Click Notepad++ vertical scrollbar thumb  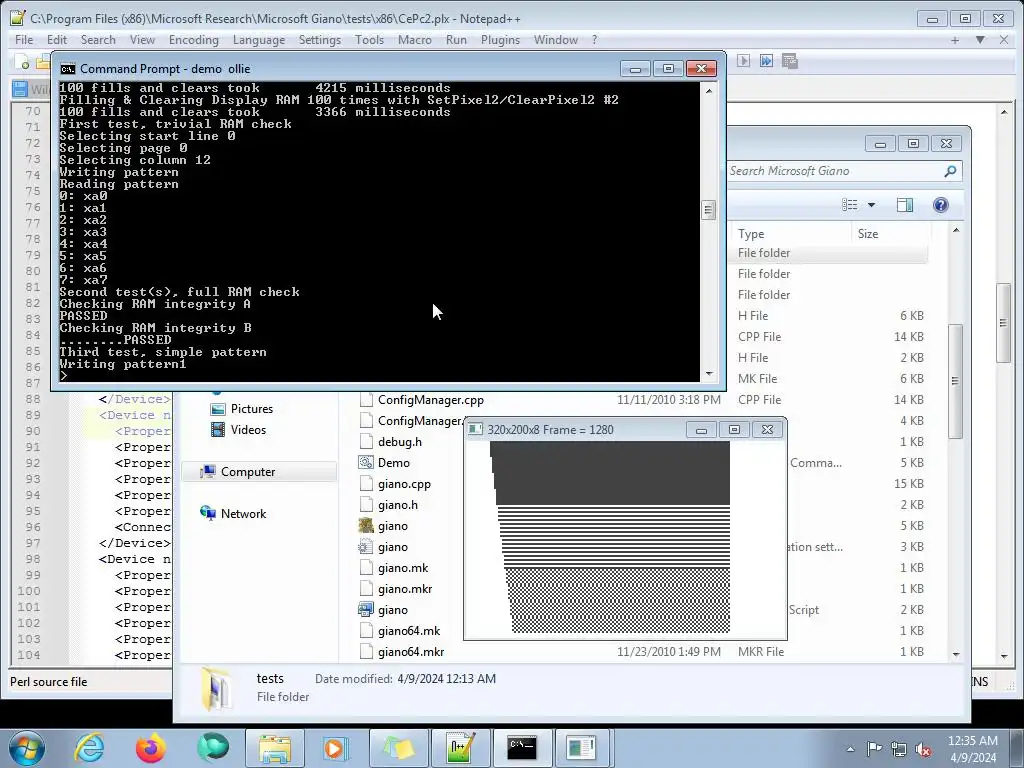[x=1004, y=323]
